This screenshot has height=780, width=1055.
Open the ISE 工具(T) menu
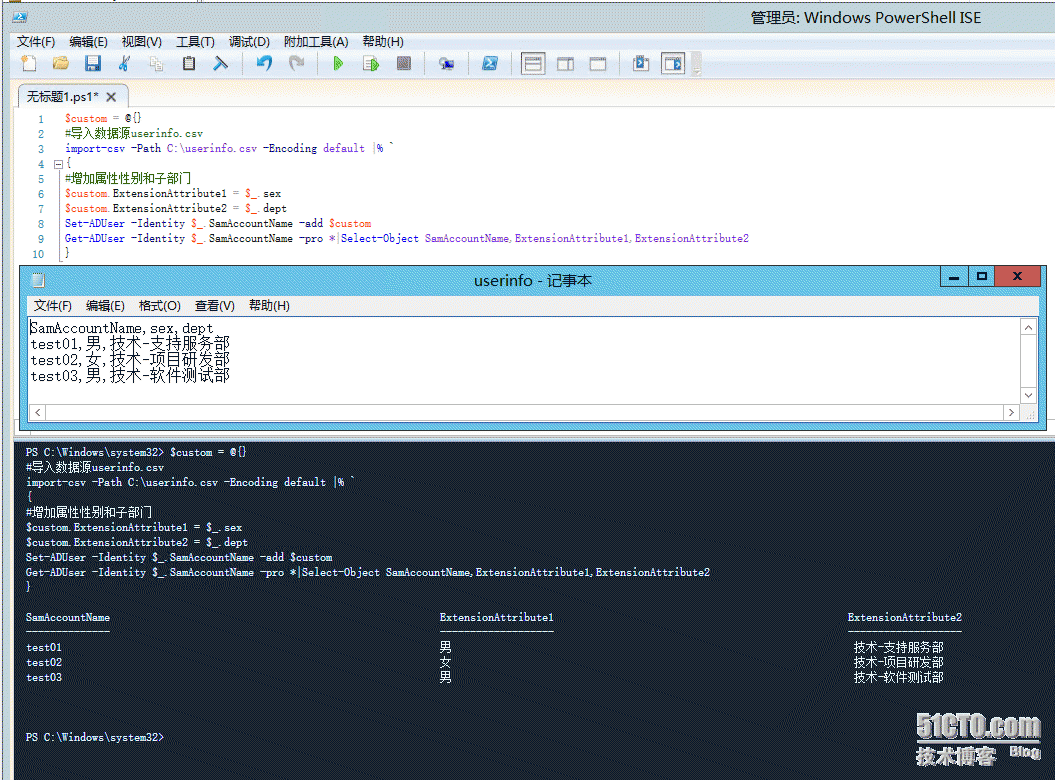(195, 42)
